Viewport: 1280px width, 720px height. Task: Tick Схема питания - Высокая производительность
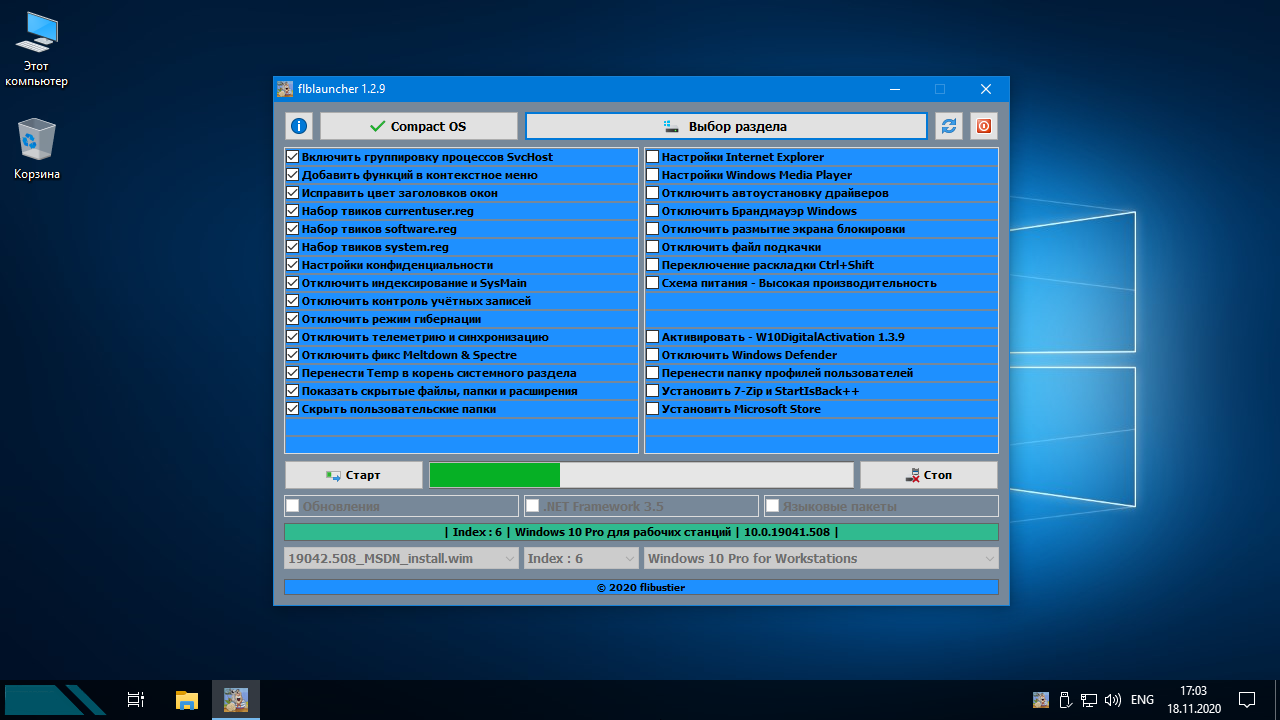click(653, 283)
